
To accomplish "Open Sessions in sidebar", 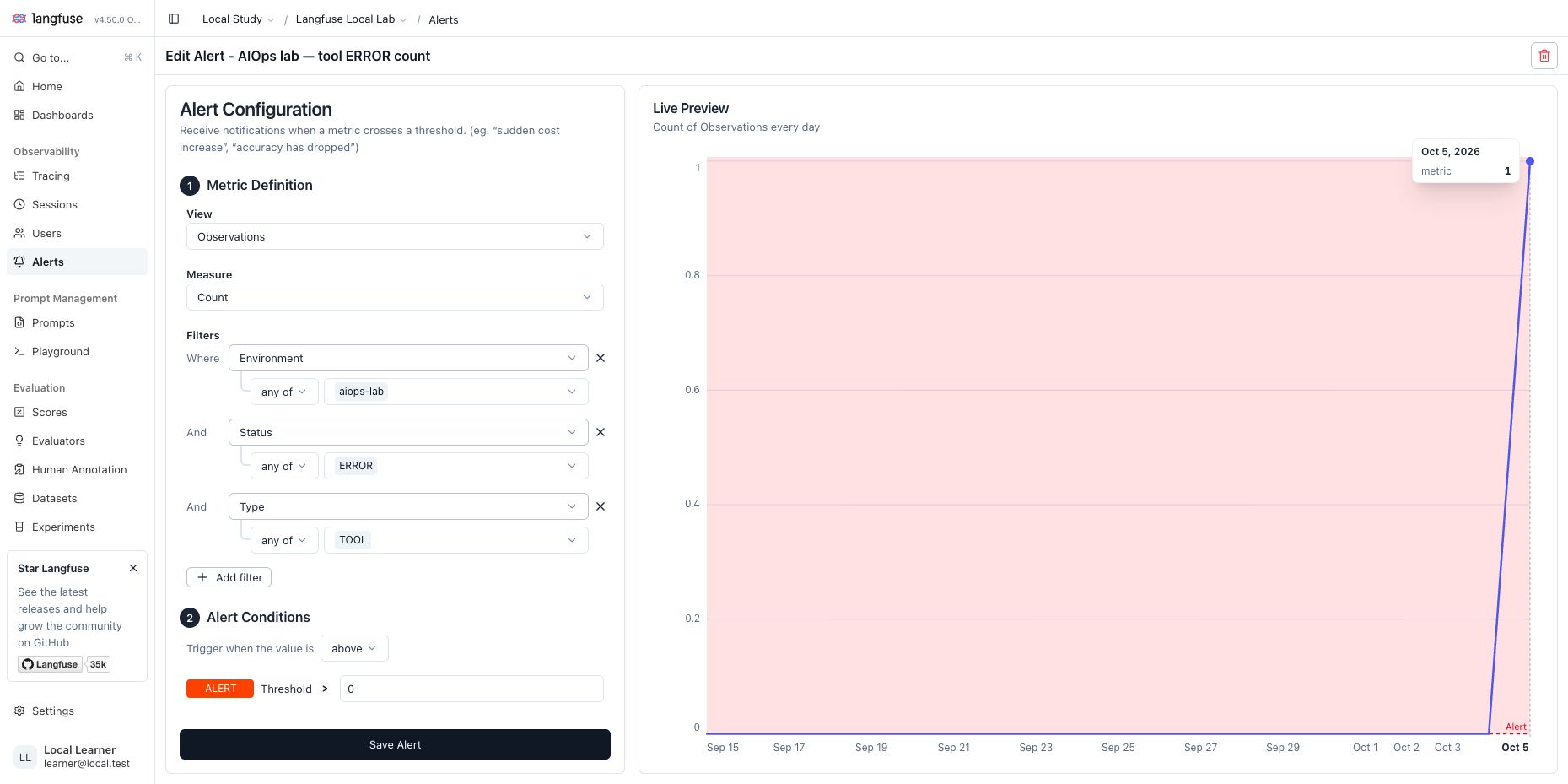I will coord(78,204).
